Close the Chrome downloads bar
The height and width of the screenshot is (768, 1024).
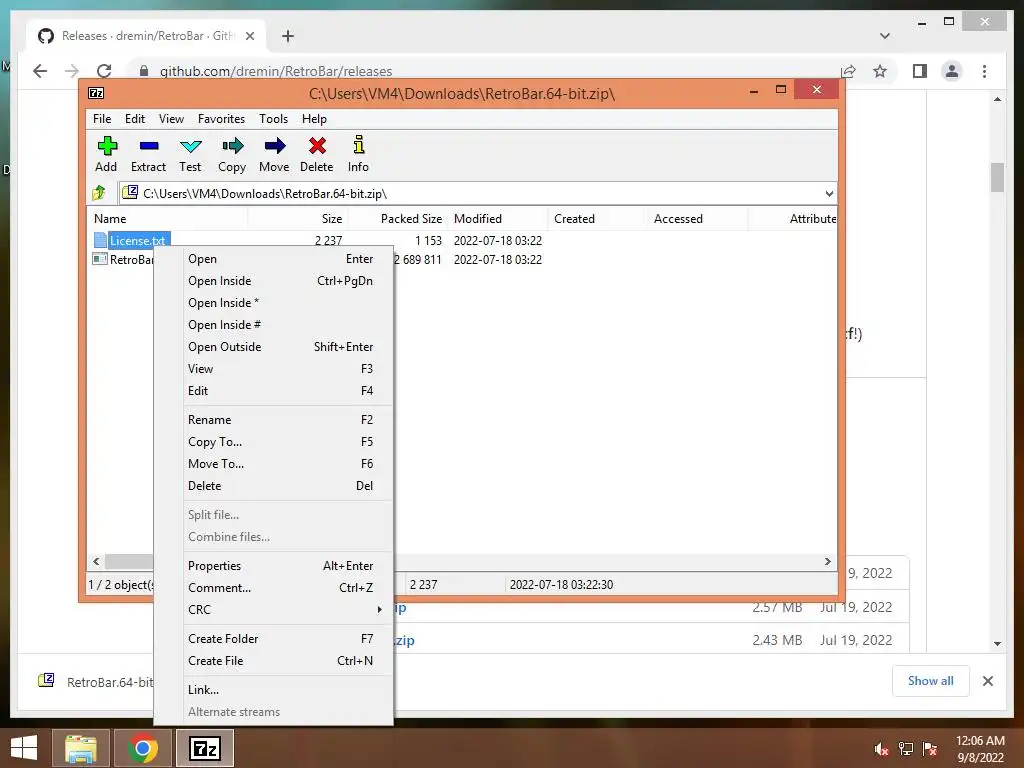[988, 681]
